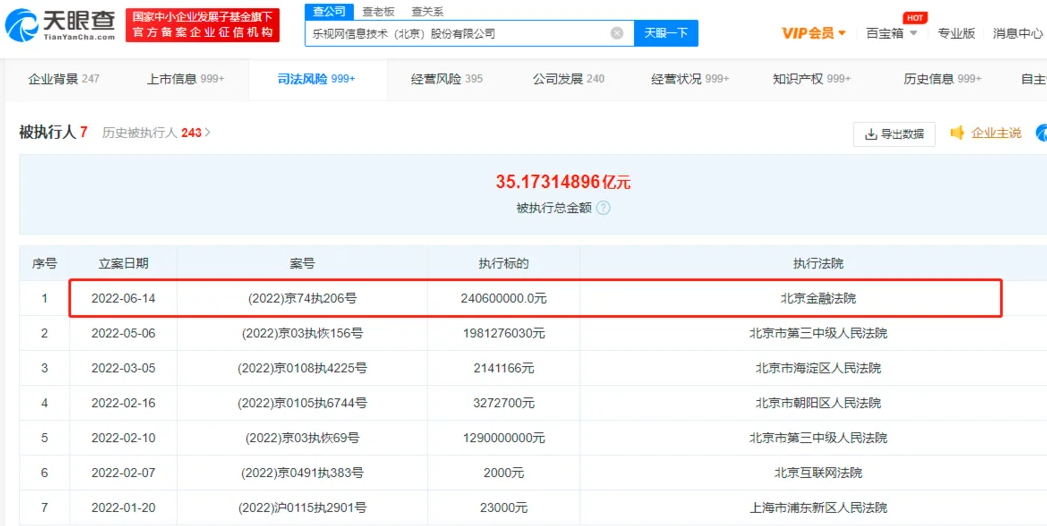This screenshot has width=1047, height=526.
Task: Click the blue icon right of 企业主说
Action: click(1041, 133)
